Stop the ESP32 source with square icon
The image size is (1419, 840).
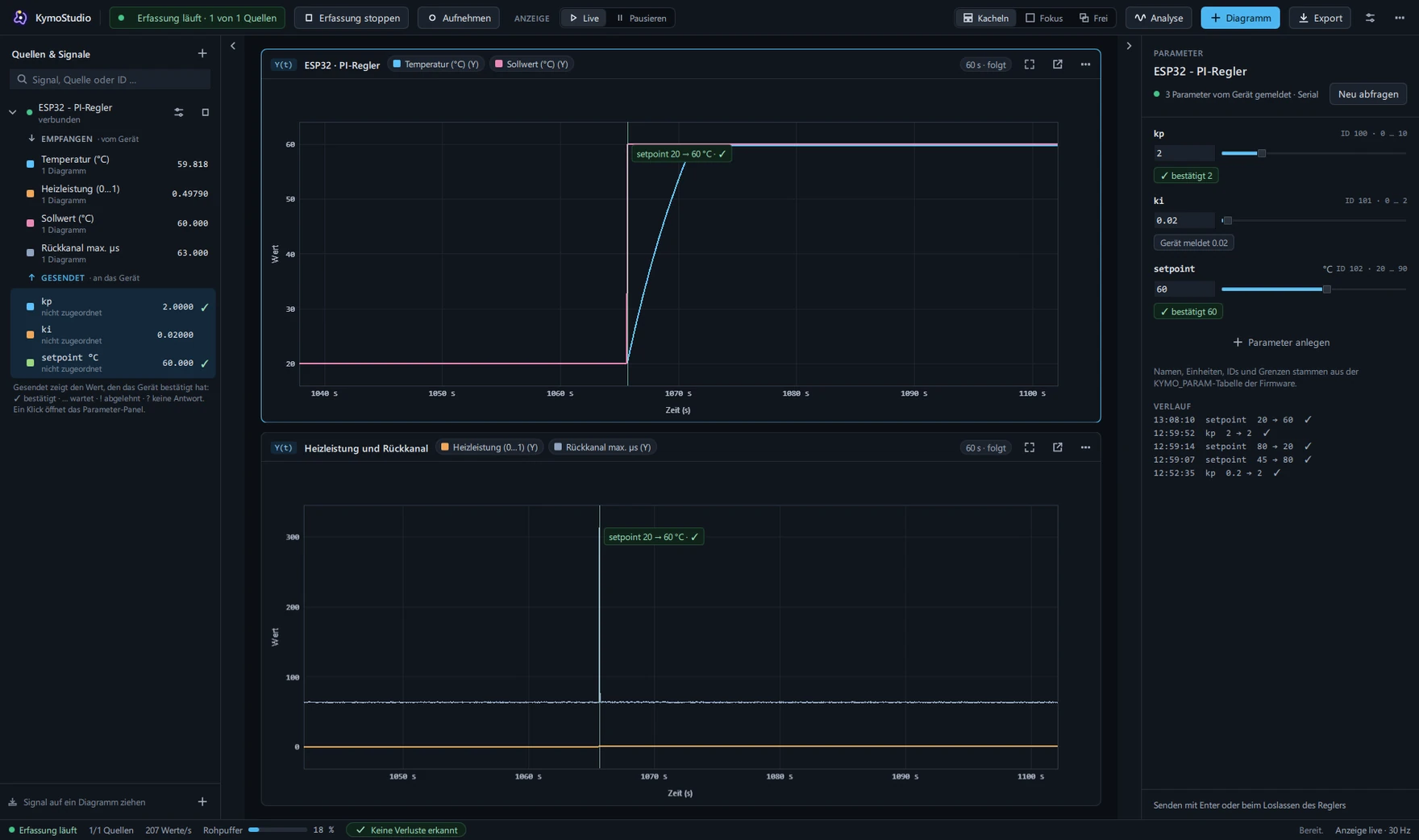pyautogui.click(x=205, y=113)
